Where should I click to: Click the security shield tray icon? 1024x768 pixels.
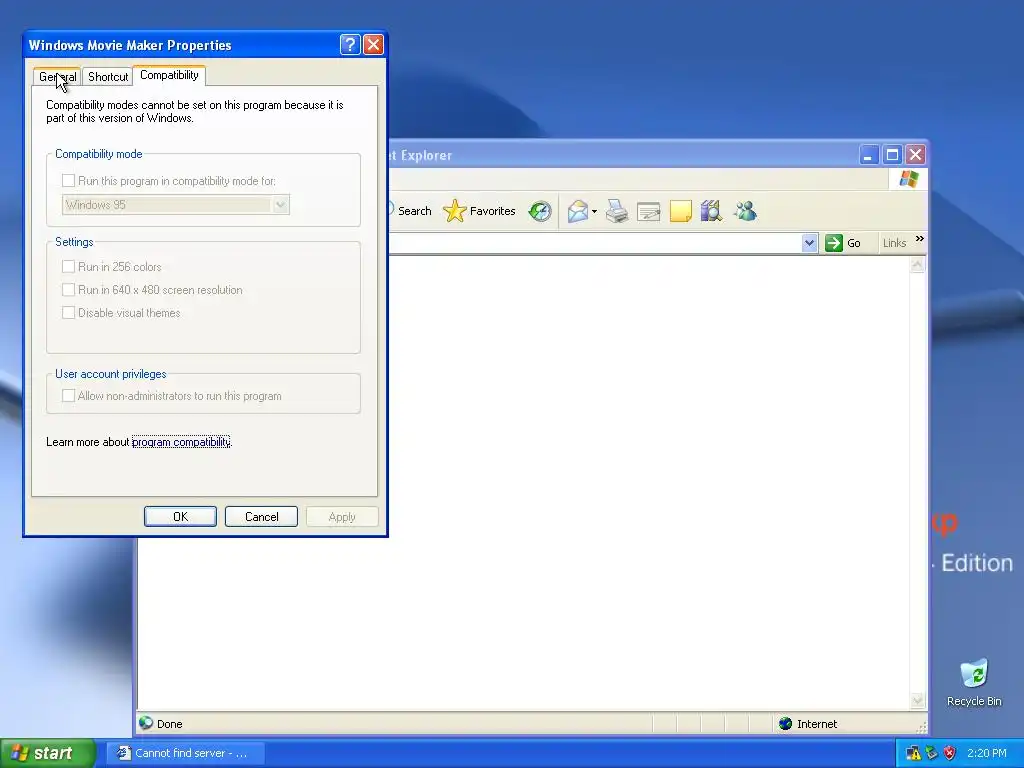[950, 753]
